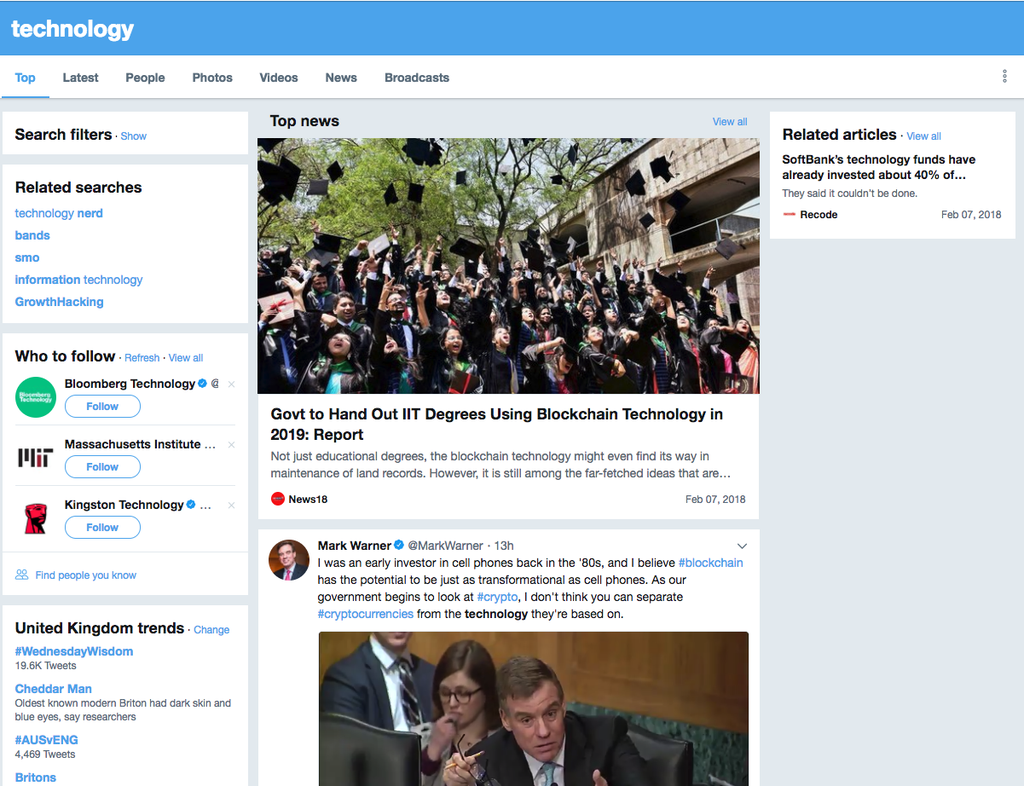Click the MIT logo avatar
Image resolution: width=1024 pixels, height=786 pixels.
[x=36, y=457]
